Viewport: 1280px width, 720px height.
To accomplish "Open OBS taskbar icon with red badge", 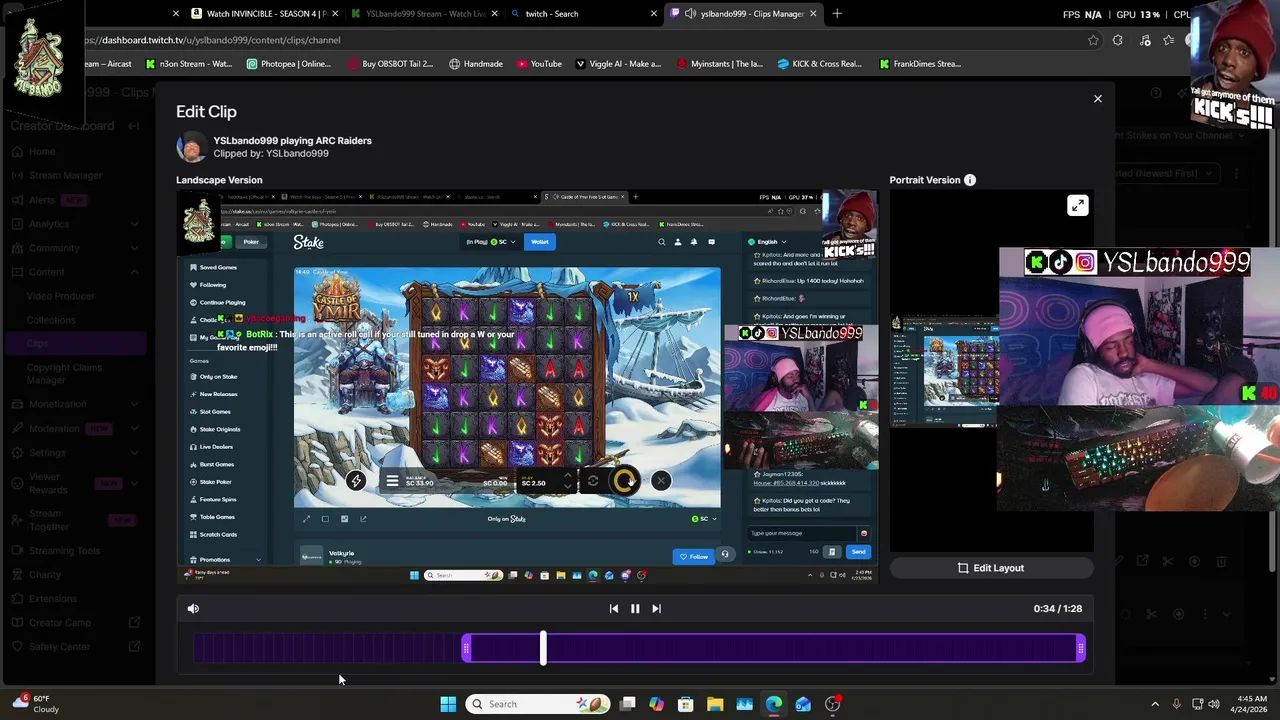I will (833, 704).
